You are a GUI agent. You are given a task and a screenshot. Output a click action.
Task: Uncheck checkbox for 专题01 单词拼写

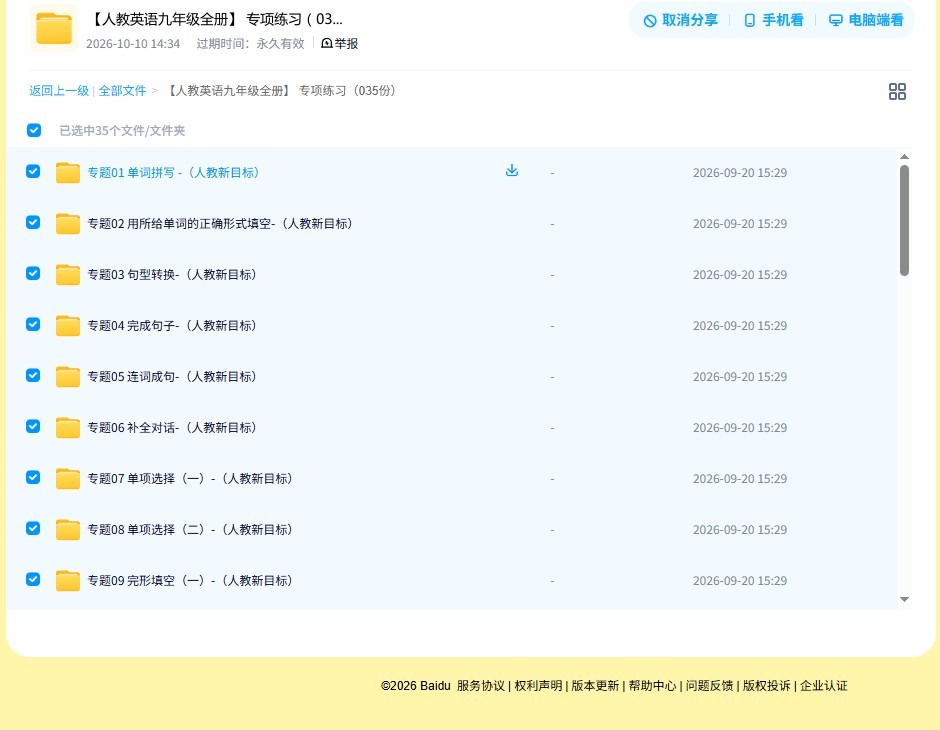tap(34, 171)
